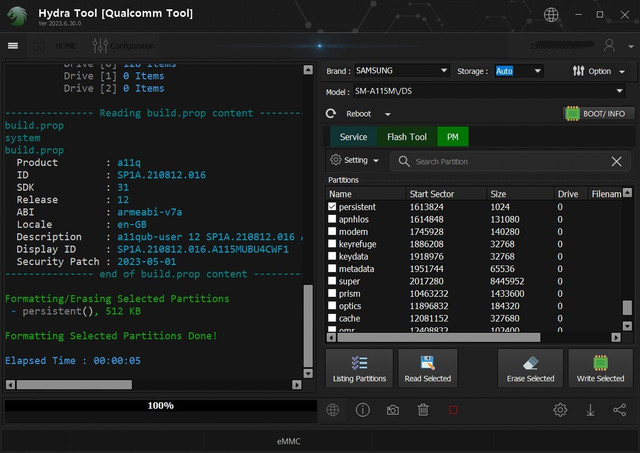
Task: Click the partition list horizontal scrollbar thumb
Action: pos(439,338)
